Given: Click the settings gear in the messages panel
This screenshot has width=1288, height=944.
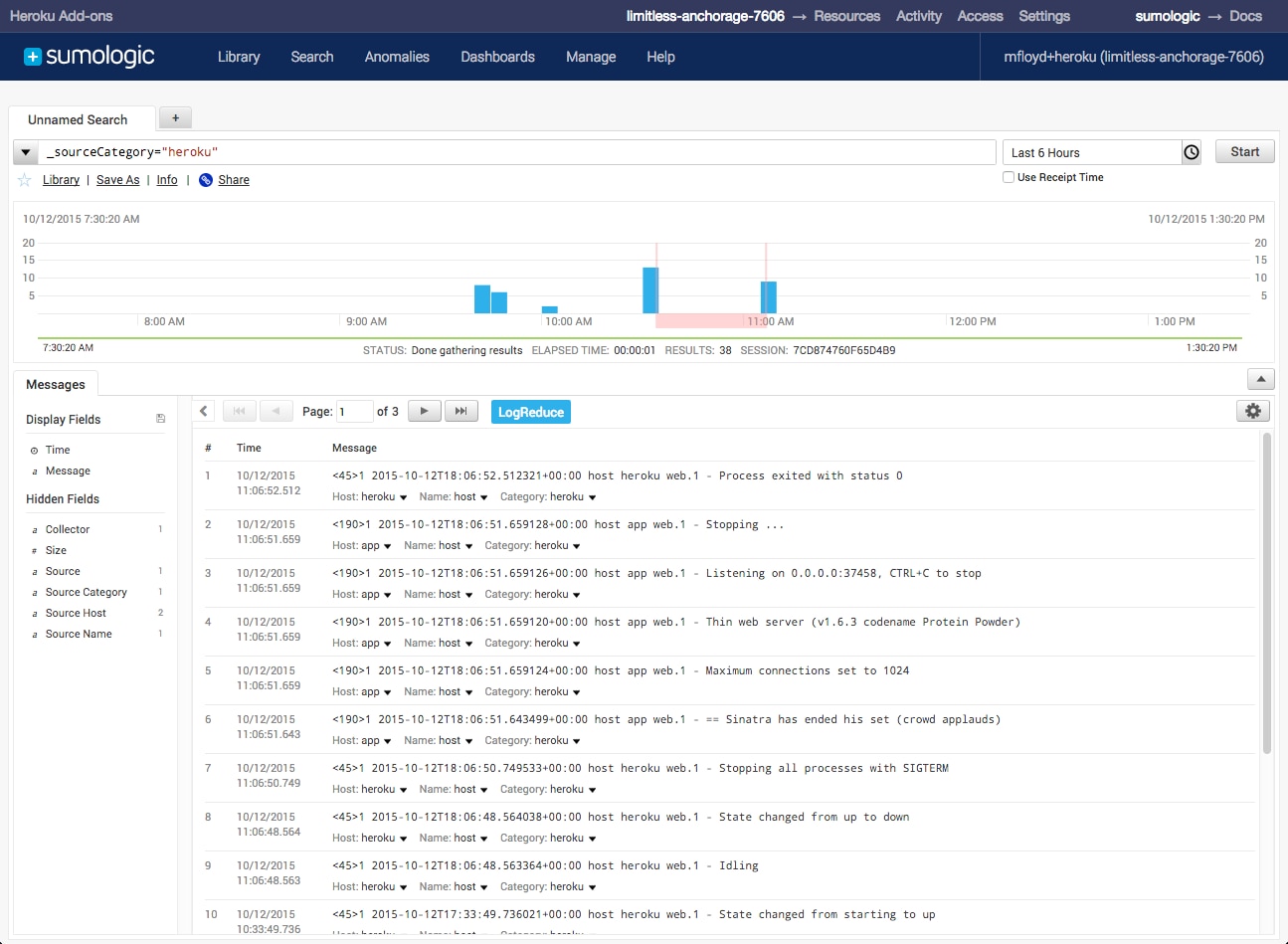Looking at the screenshot, I should [1252, 410].
